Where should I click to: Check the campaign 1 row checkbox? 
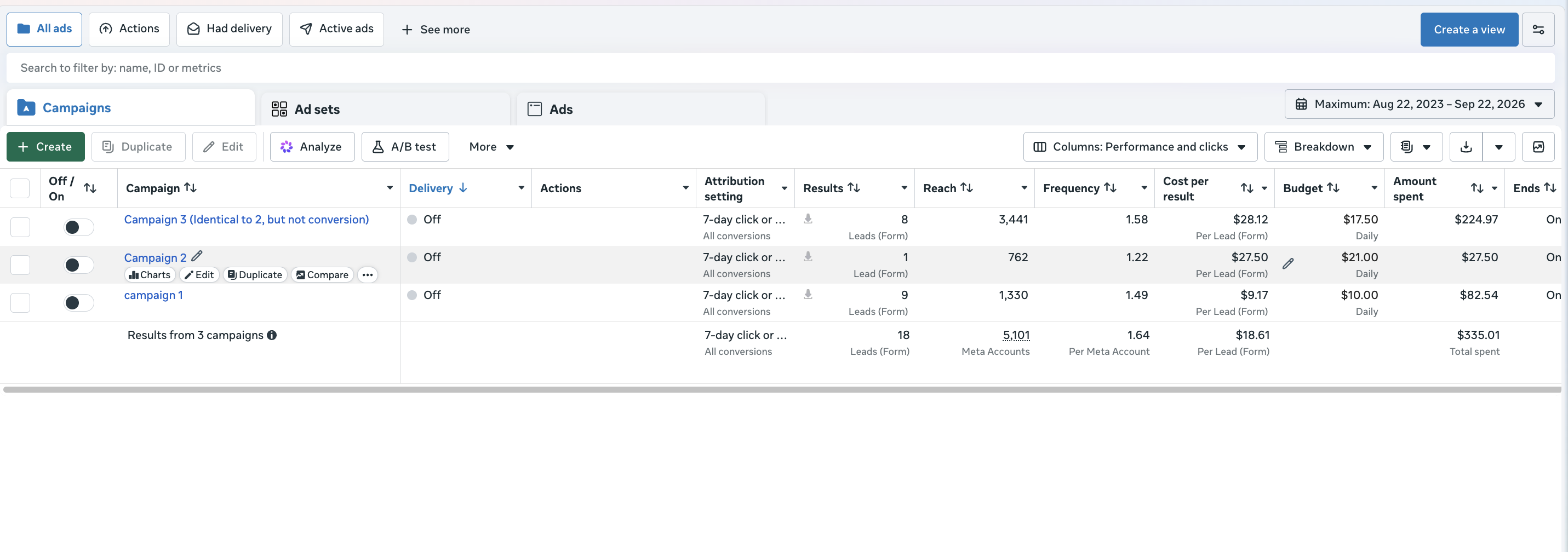click(x=20, y=302)
